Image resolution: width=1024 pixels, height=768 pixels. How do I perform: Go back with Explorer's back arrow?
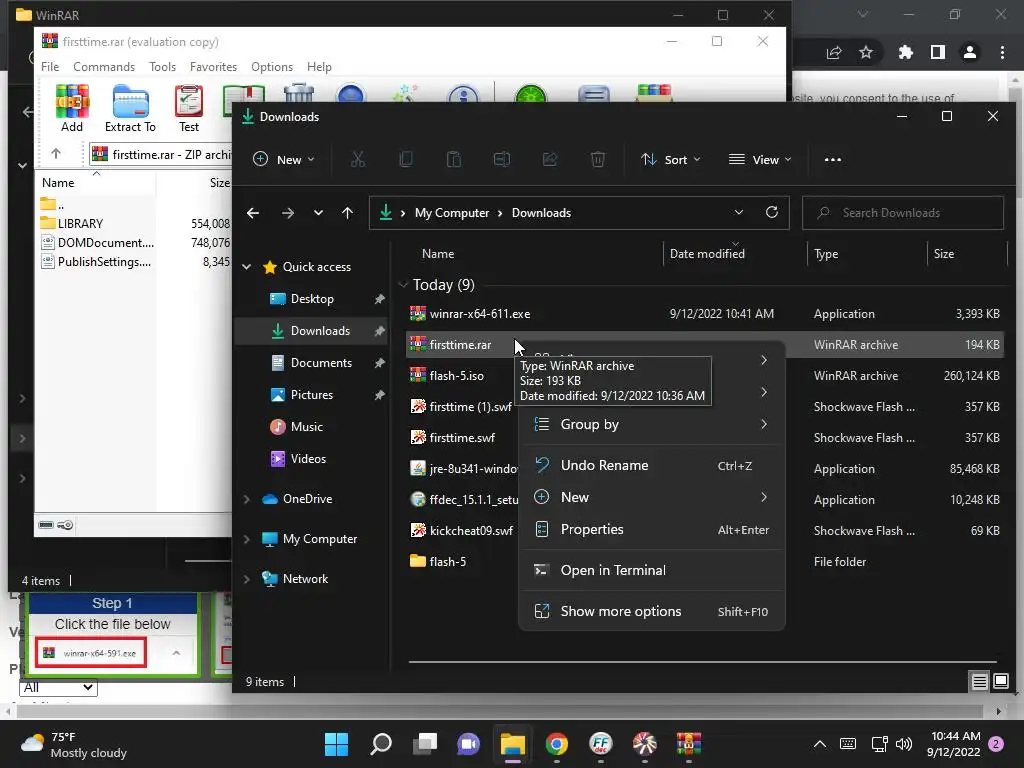click(x=253, y=213)
